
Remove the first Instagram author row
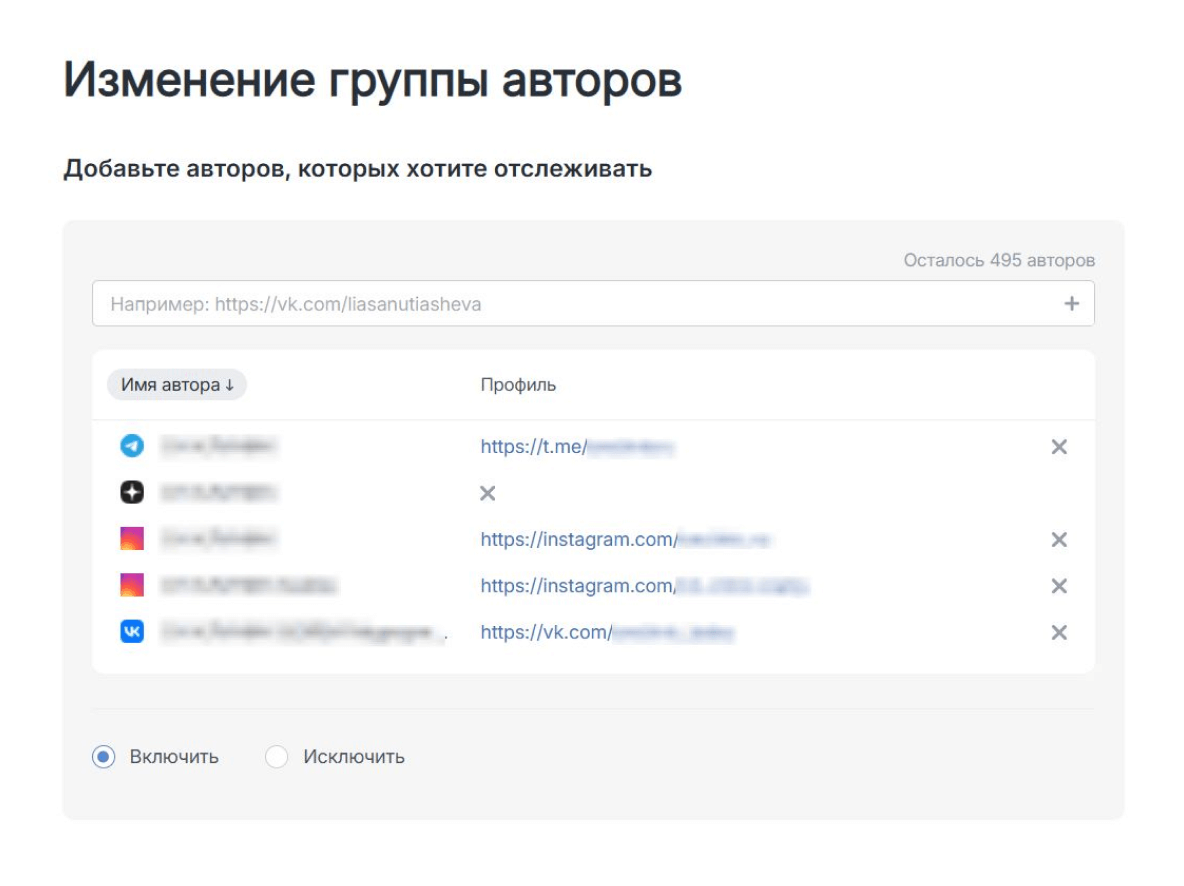(1059, 540)
